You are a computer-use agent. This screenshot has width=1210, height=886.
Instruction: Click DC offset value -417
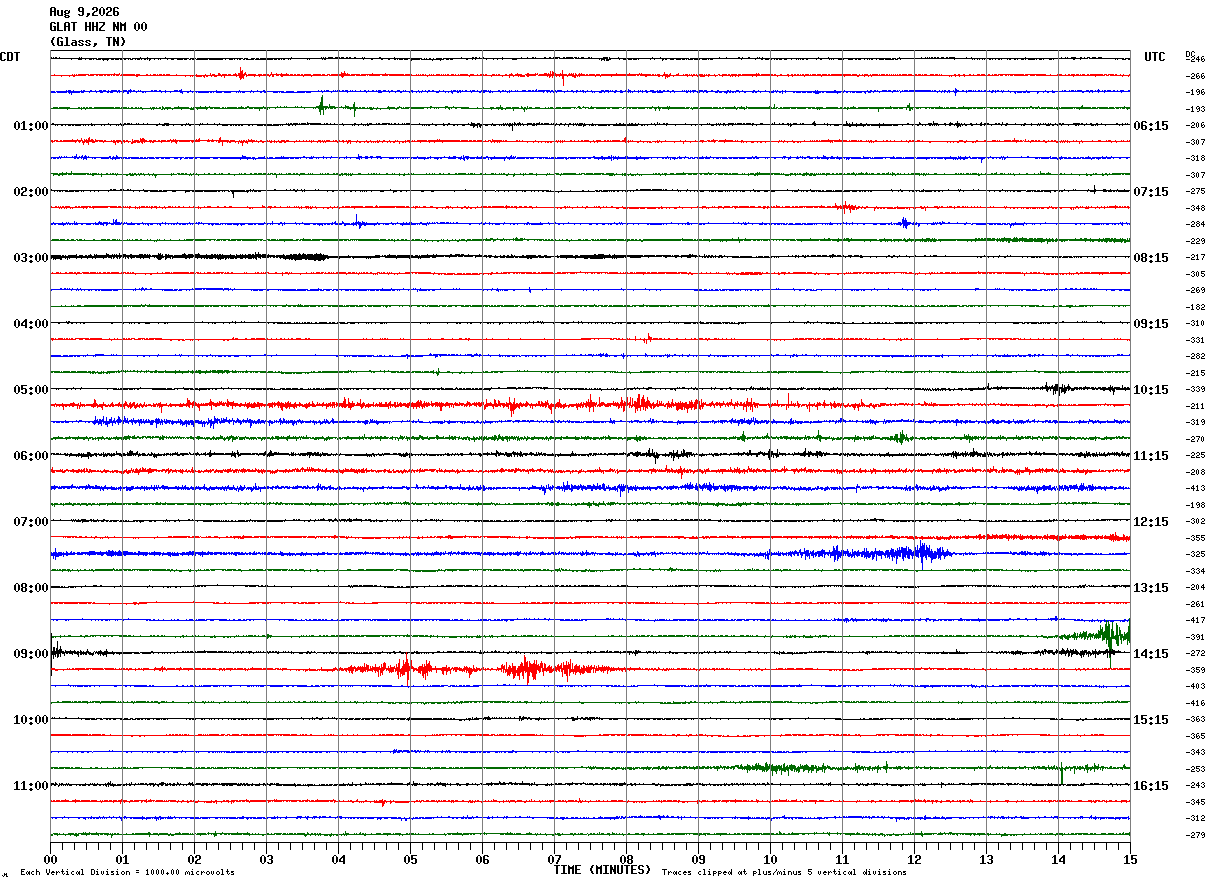[1195, 620]
